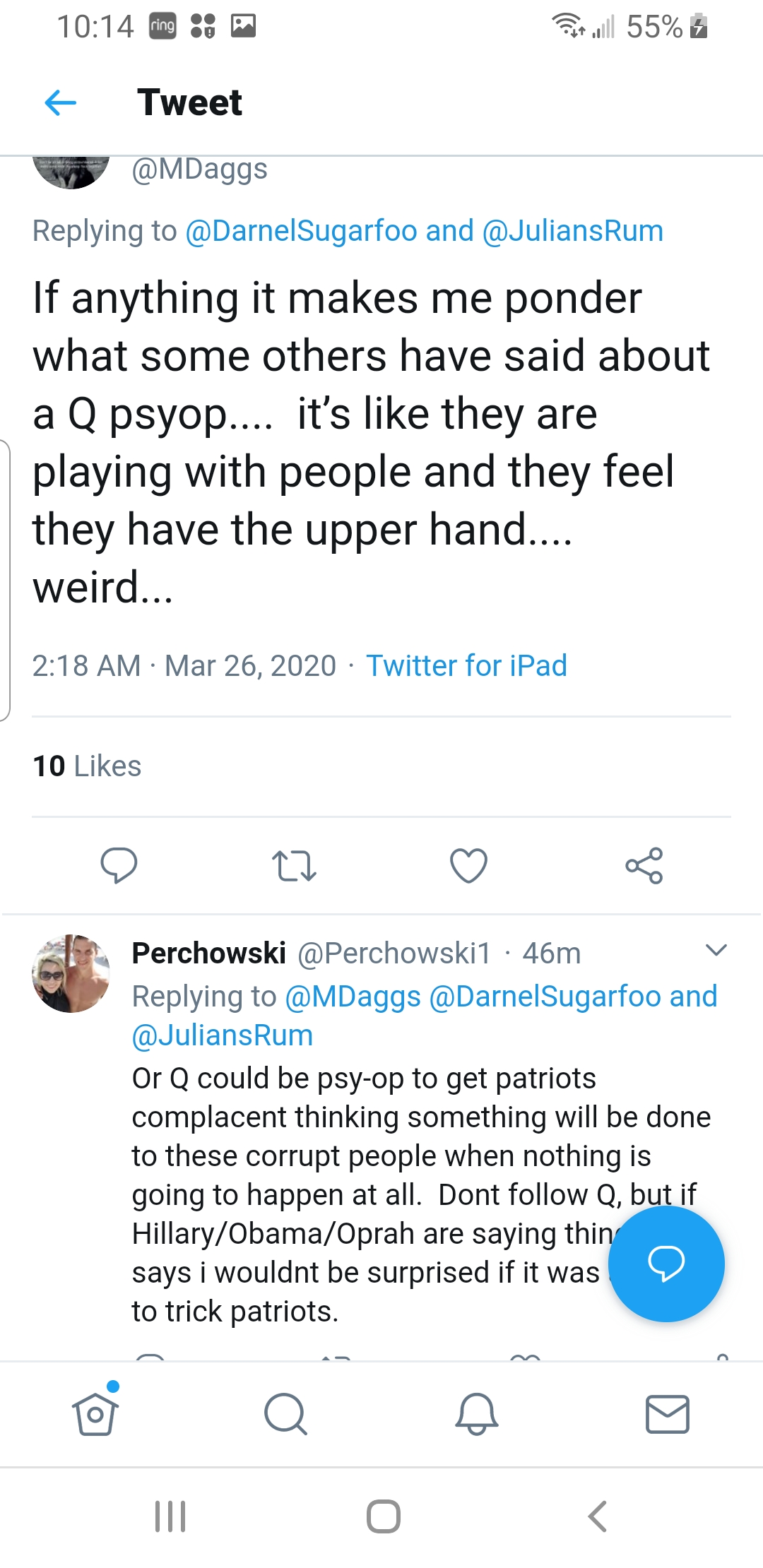Expand options chevron on Perchowski's reply
Viewport: 763px width, 1568px height.
[x=716, y=951]
